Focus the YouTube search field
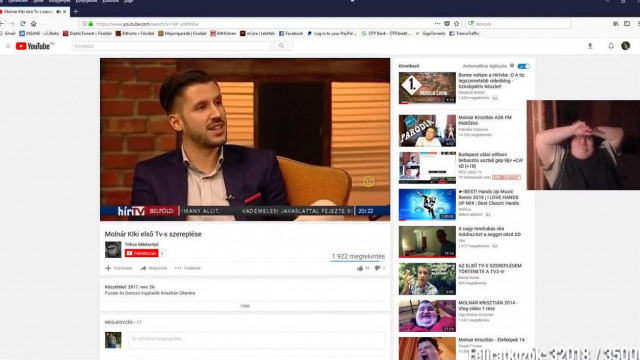The width and height of the screenshot is (640, 360). pyautogui.click(x=171, y=46)
